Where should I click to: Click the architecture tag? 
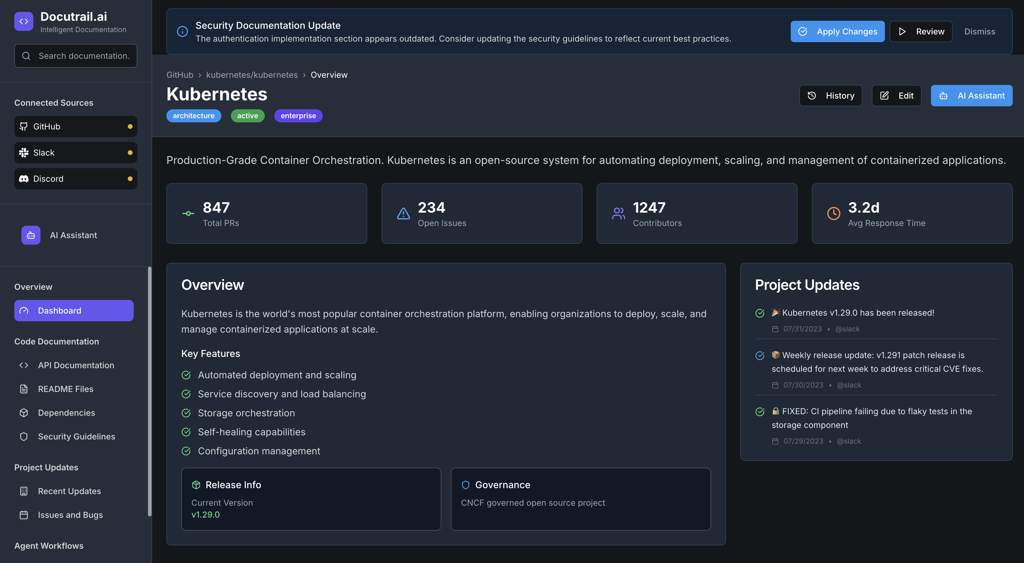tap(194, 116)
